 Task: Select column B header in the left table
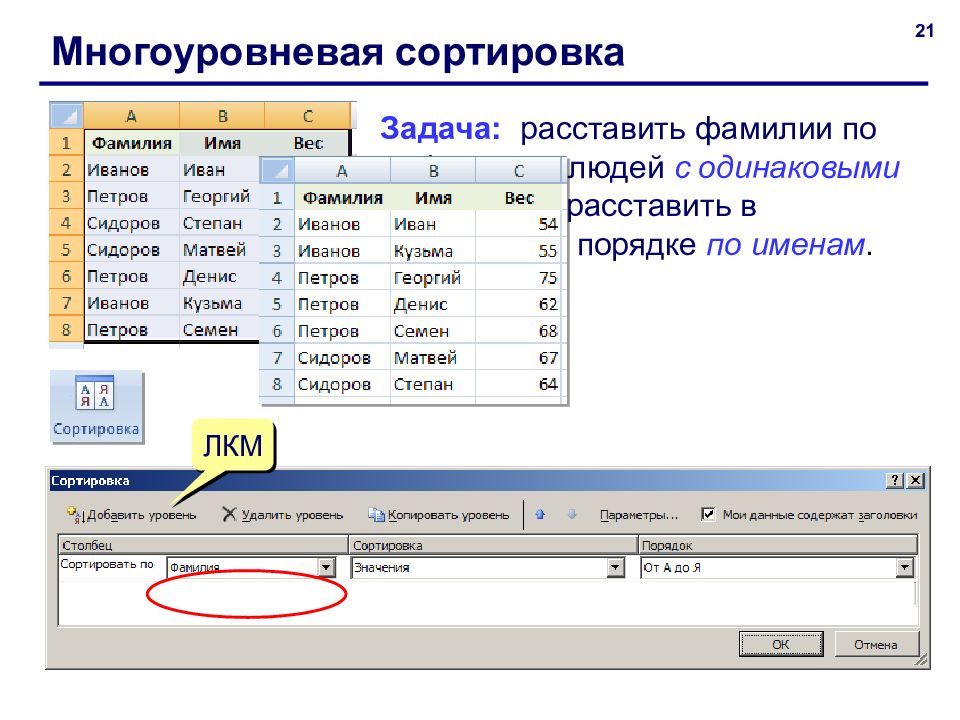coord(222,115)
